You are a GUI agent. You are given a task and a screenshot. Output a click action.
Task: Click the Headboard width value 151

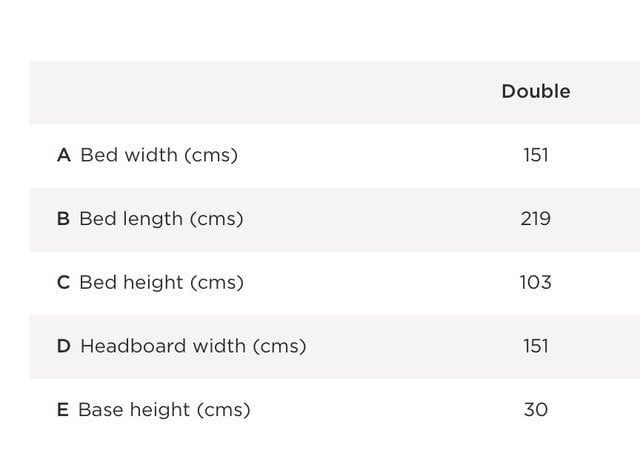pos(535,346)
